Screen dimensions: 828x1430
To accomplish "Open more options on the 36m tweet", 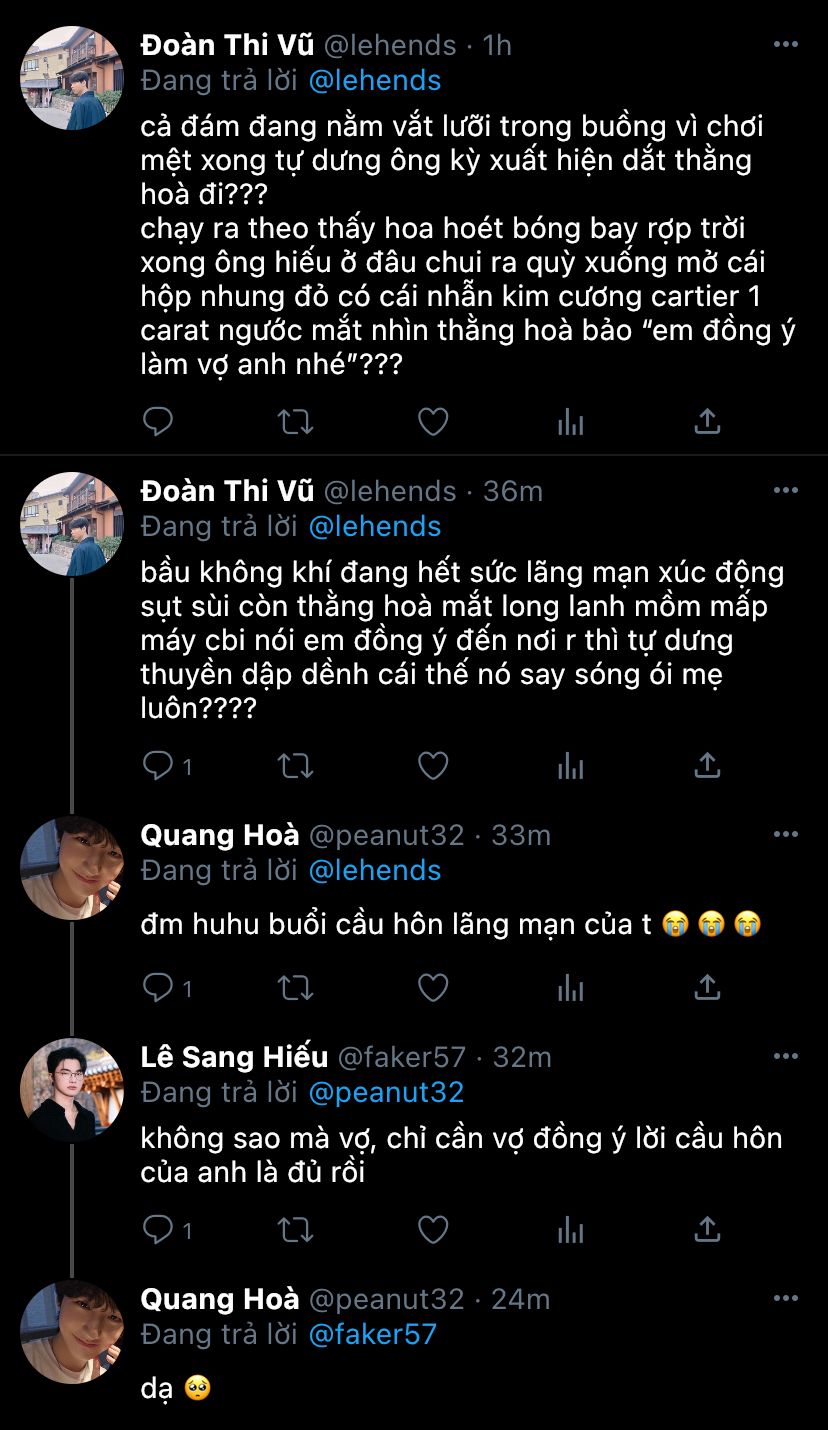I will pyautogui.click(x=786, y=490).
